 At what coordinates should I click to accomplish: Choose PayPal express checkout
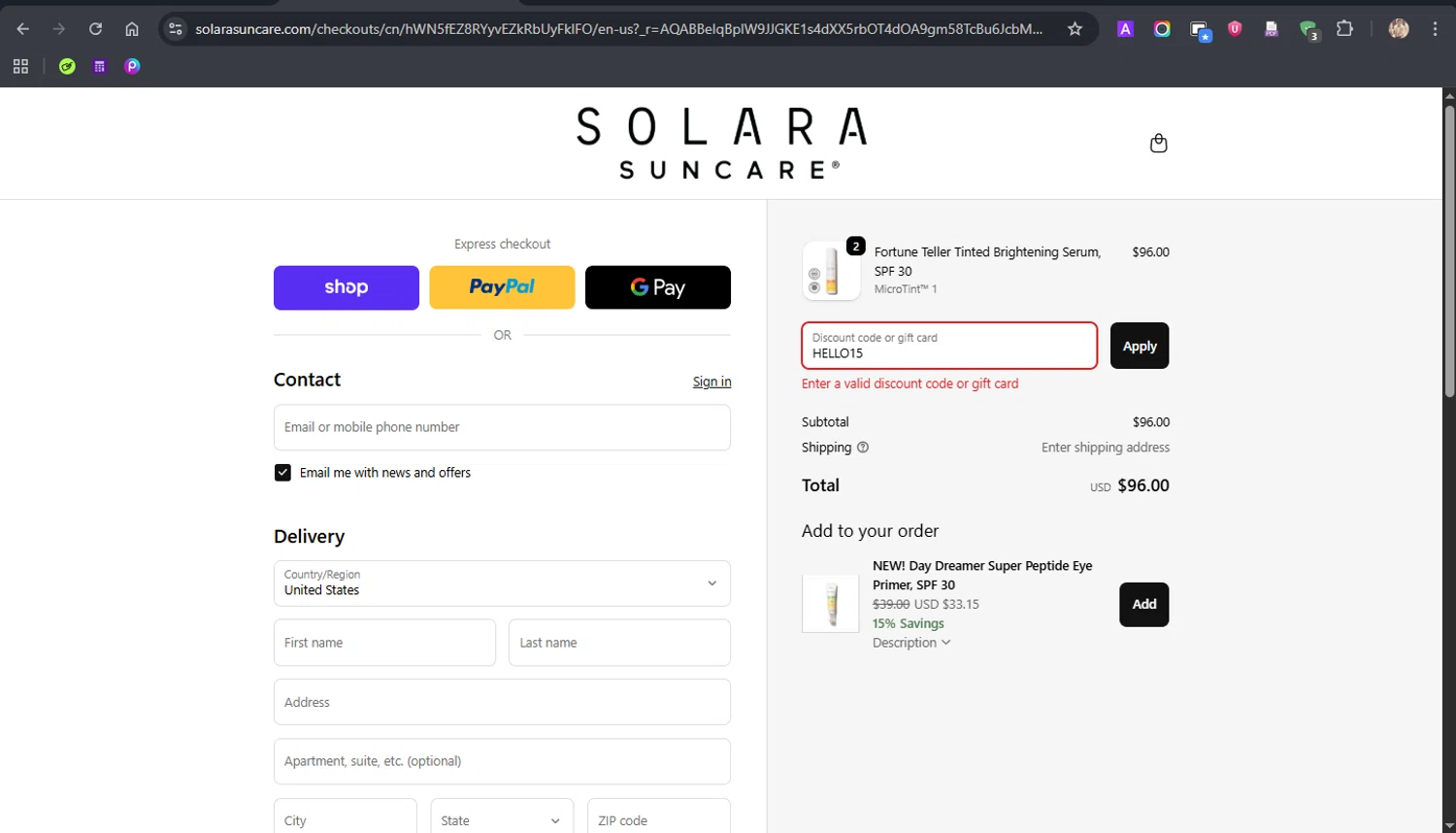point(502,287)
